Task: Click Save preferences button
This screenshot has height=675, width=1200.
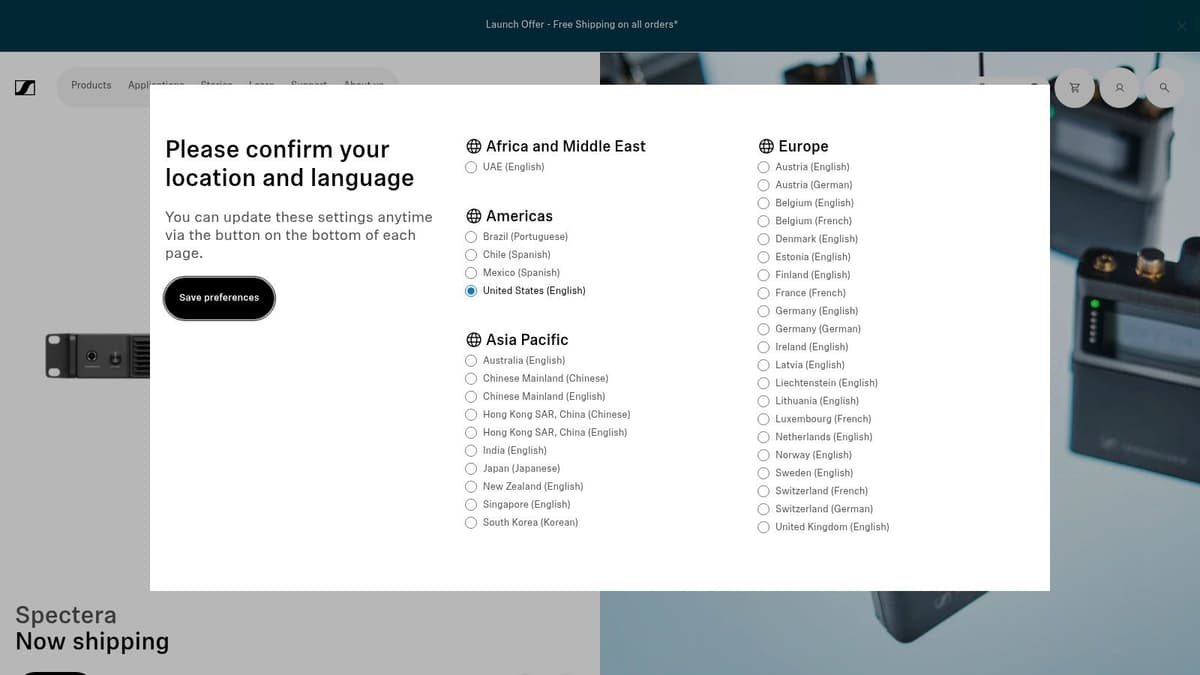Action: (x=219, y=298)
